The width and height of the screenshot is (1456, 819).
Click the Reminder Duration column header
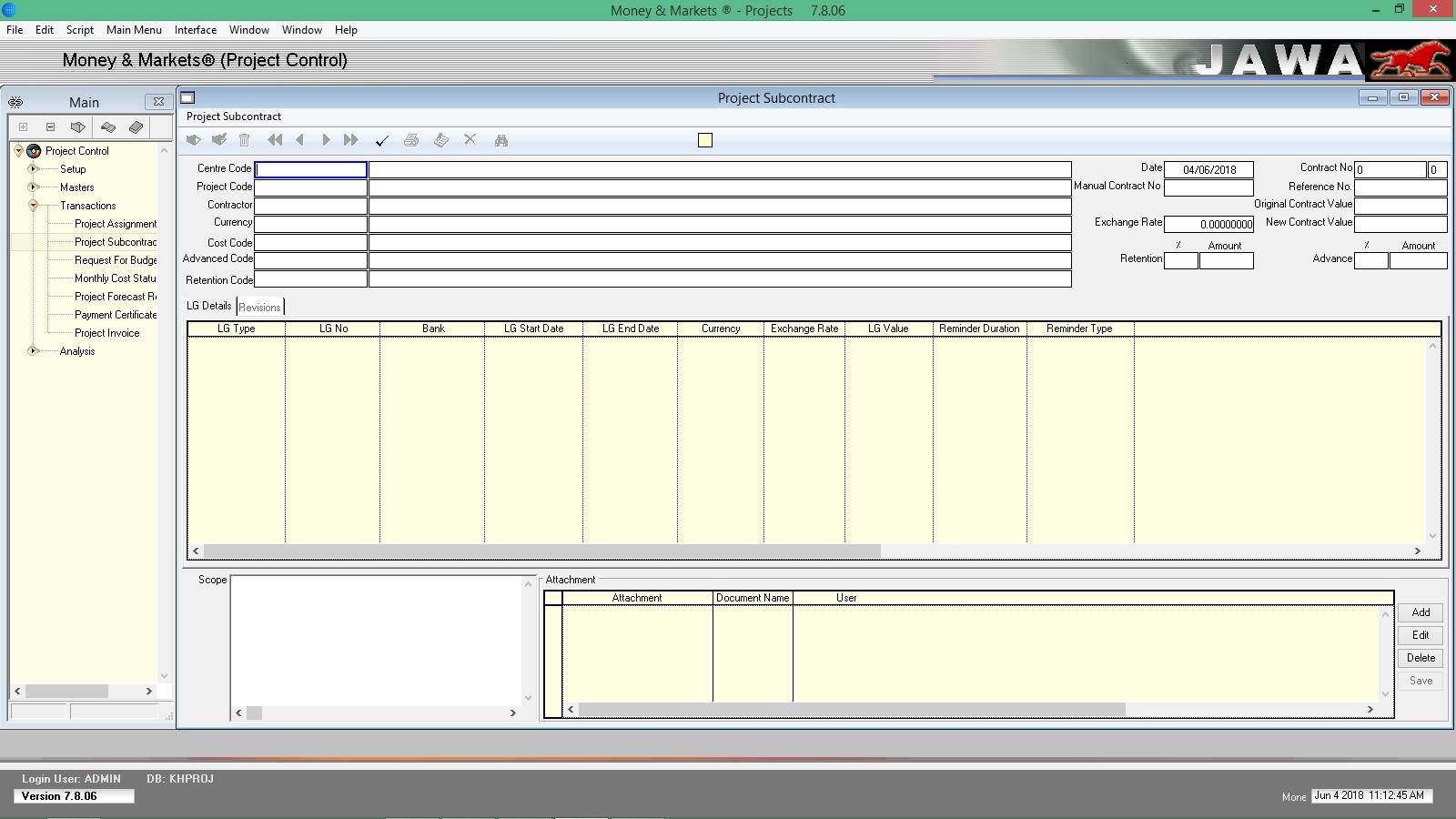(979, 329)
